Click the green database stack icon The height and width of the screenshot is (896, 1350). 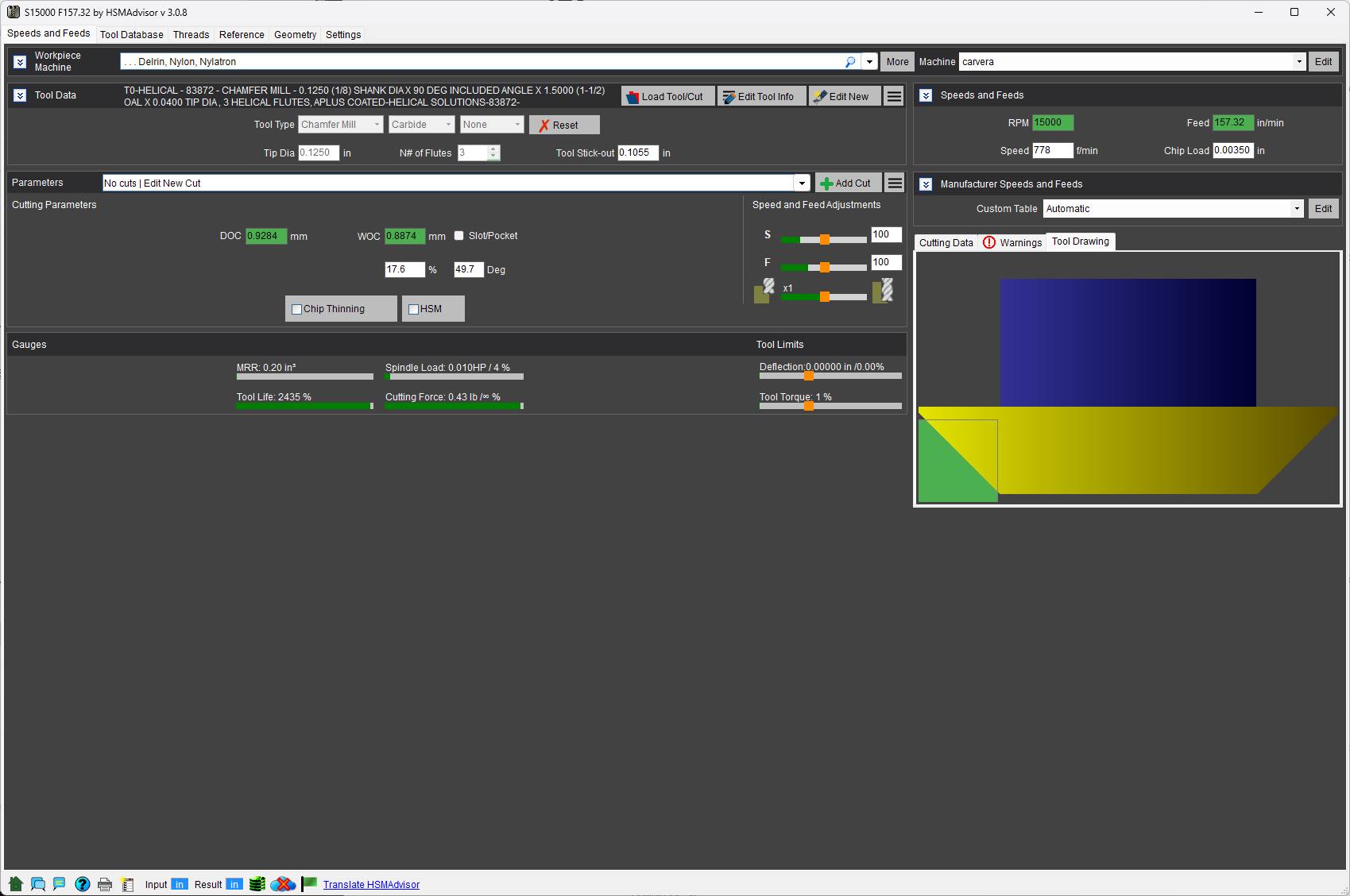257,884
